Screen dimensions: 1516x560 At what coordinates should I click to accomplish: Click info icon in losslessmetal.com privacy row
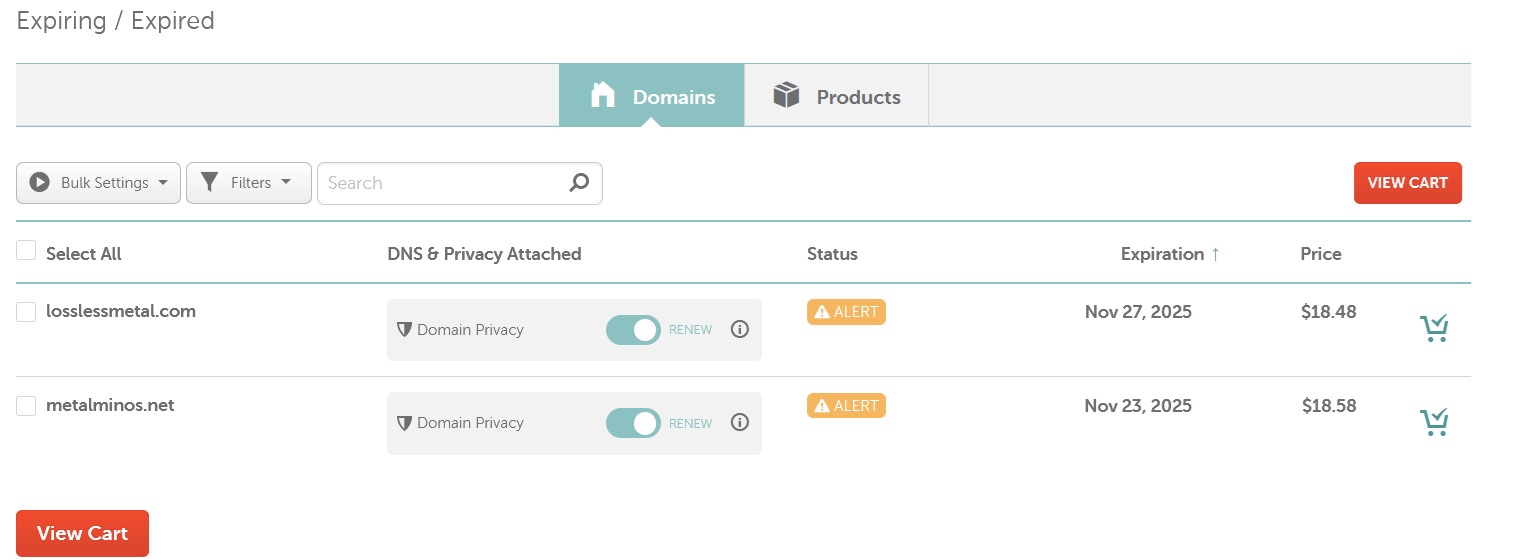(740, 329)
